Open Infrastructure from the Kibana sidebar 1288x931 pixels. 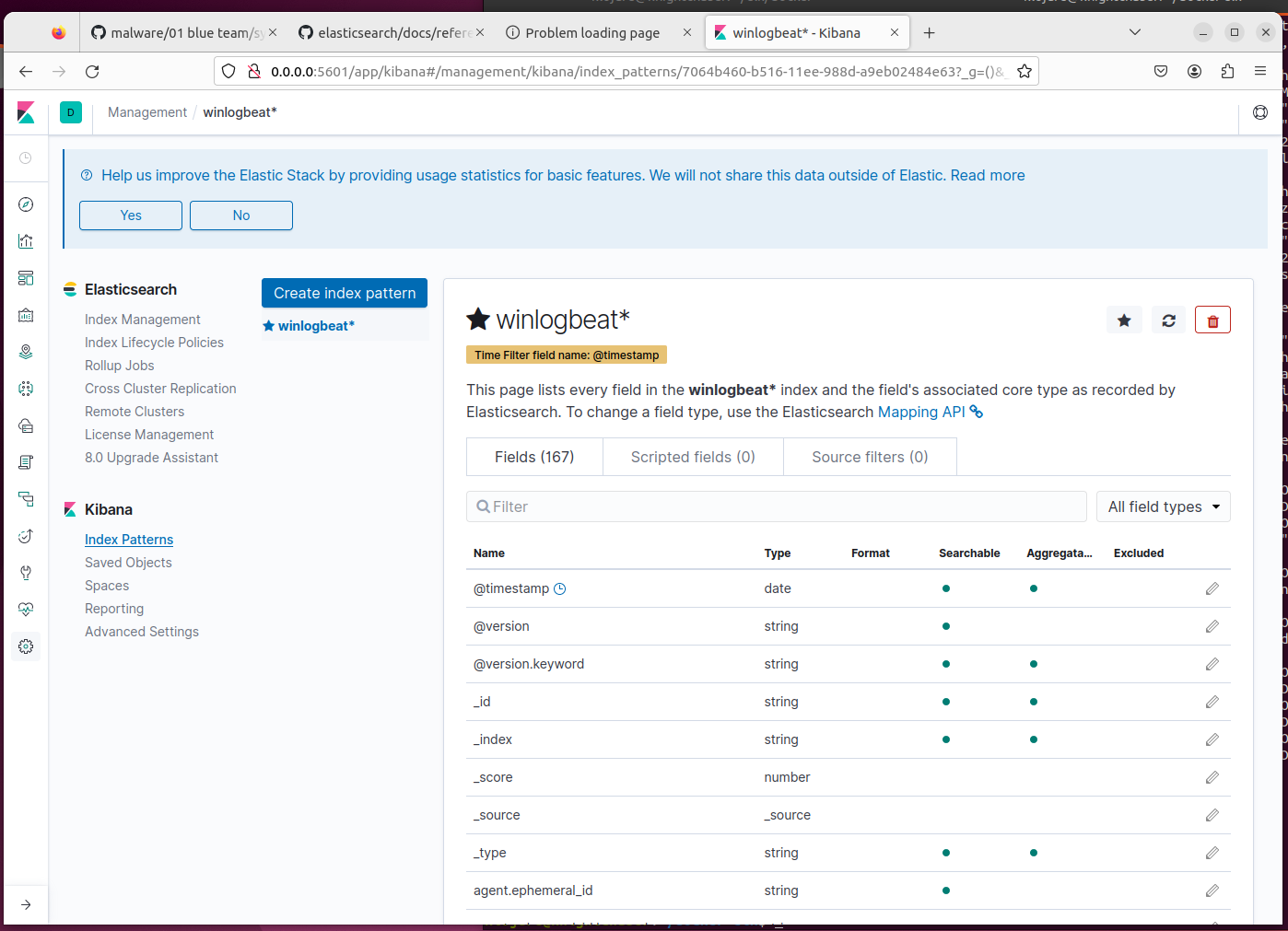pos(26,425)
